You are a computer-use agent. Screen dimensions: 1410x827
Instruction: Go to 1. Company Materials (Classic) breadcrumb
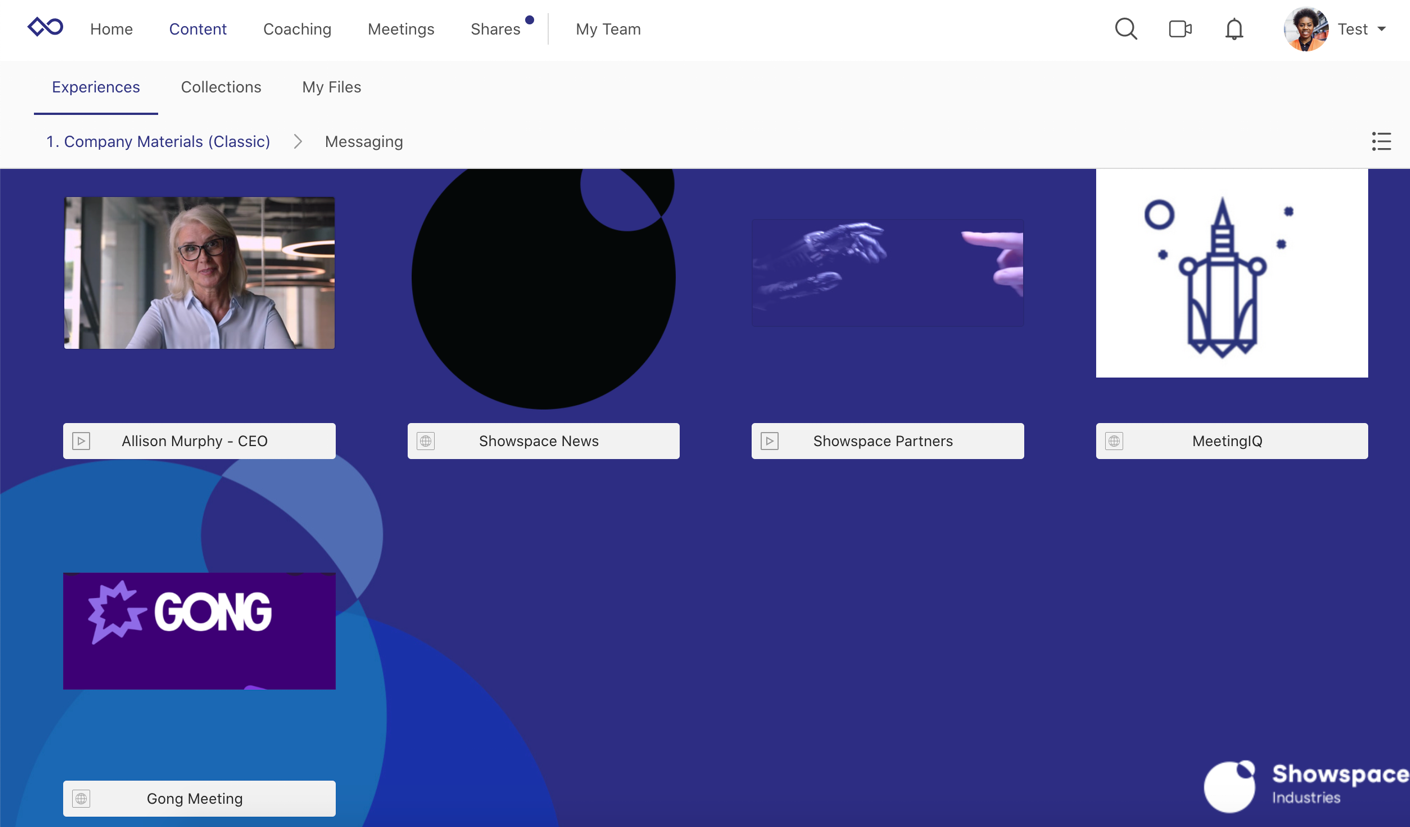click(158, 142)
